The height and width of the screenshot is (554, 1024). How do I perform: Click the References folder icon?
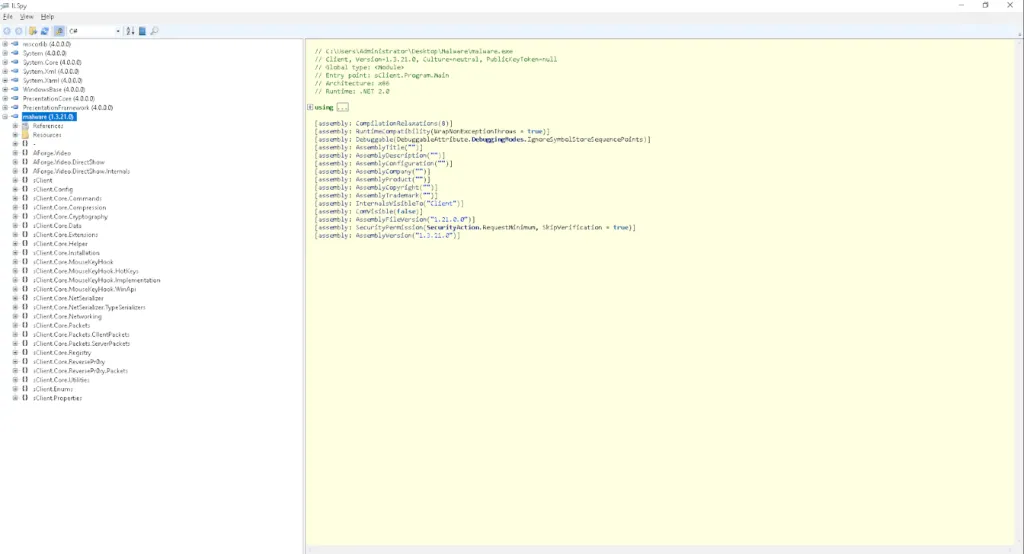point(25,125)
